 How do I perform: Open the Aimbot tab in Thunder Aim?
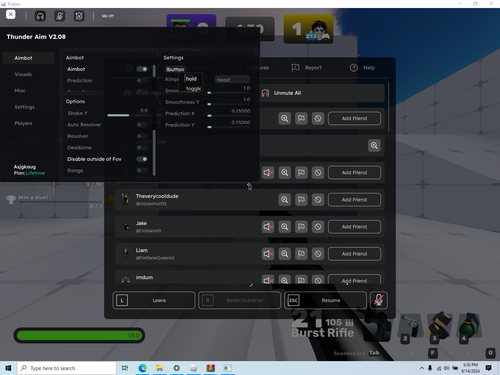(x=28, y=58)
